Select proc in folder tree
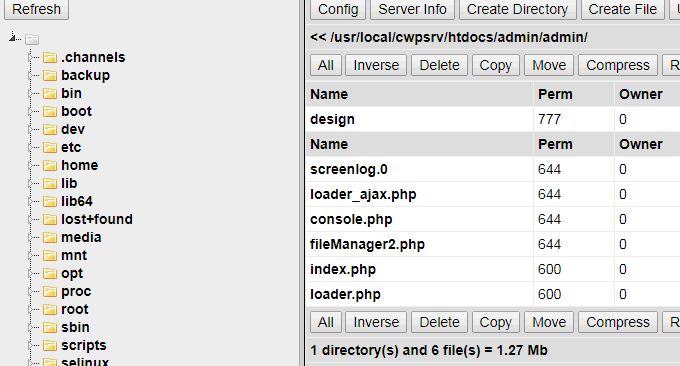 coord(76,291)
